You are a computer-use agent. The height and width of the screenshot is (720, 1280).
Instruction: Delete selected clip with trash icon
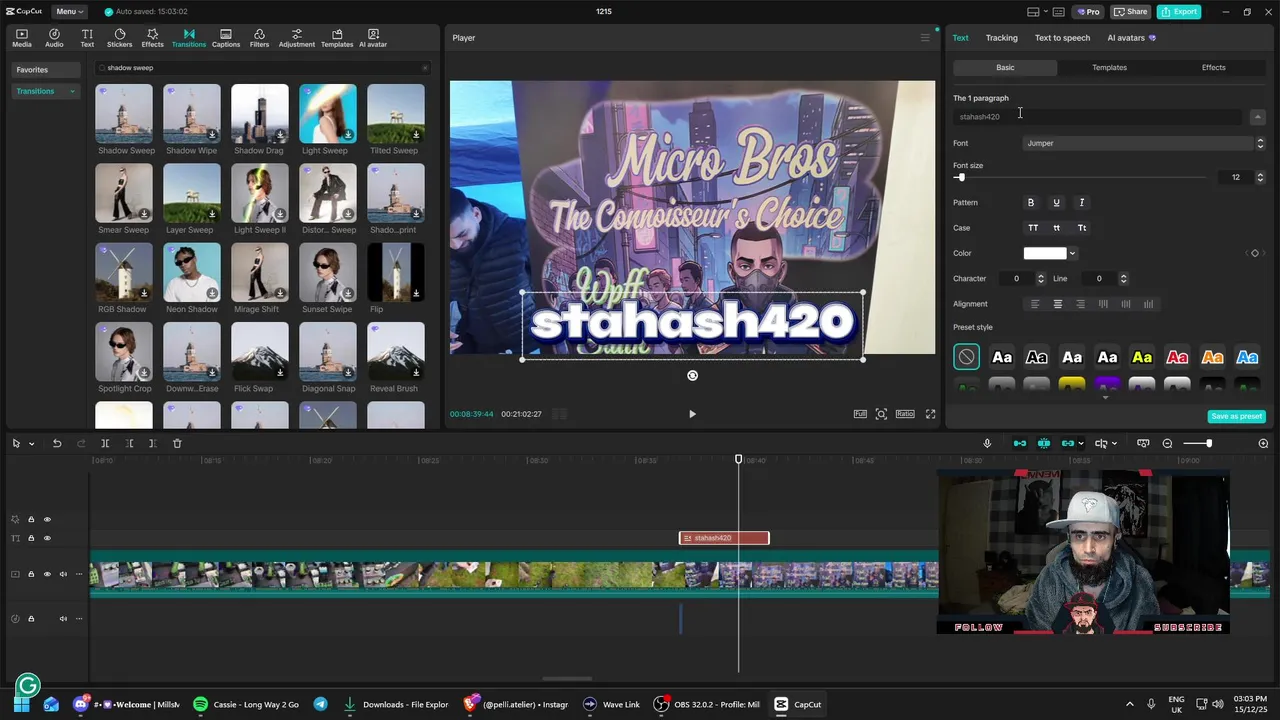pyautogui.click(x=177, y=443)
